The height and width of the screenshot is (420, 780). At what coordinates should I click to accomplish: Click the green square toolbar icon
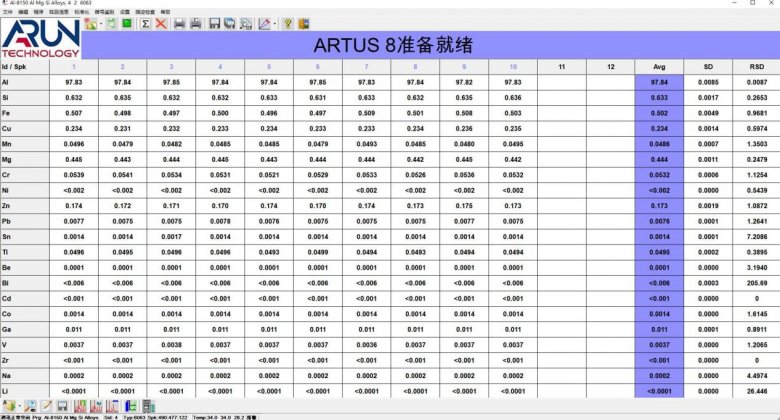click(x=127, y=23)
